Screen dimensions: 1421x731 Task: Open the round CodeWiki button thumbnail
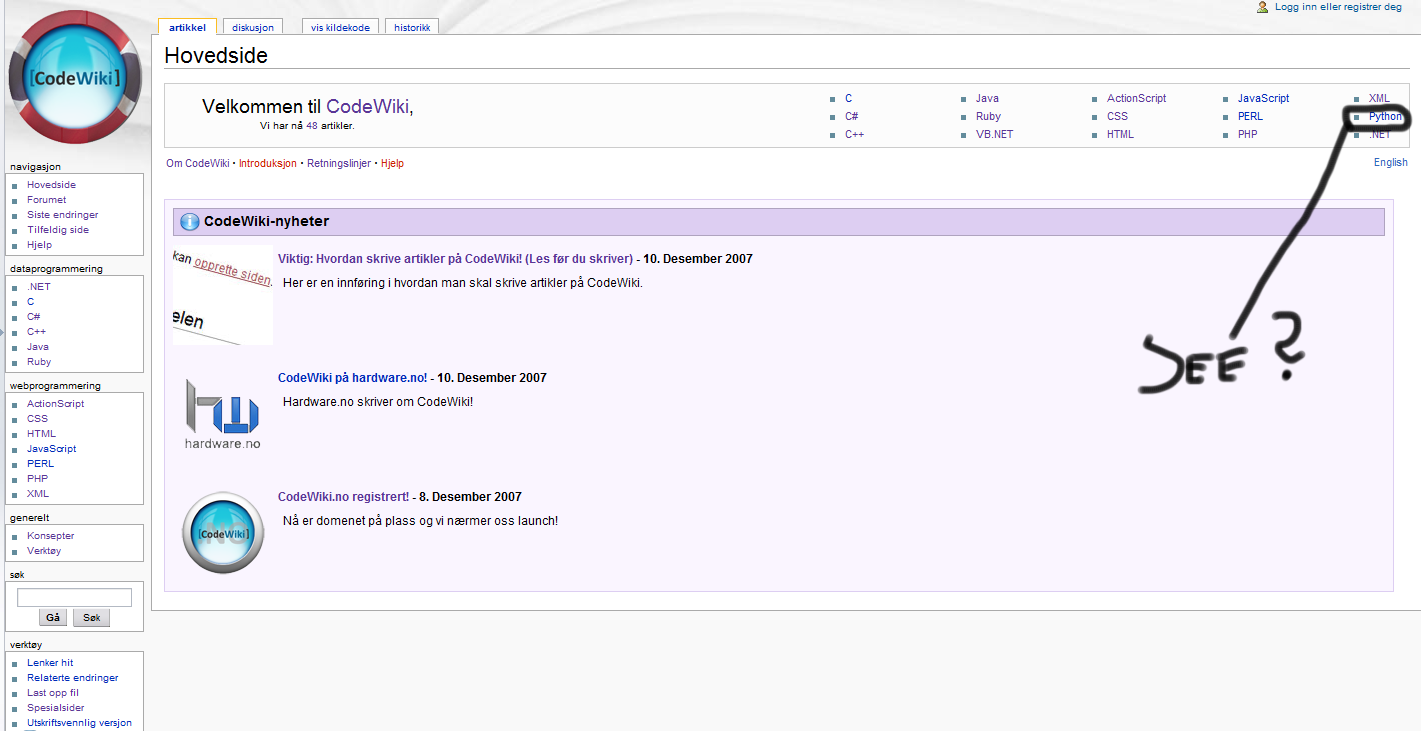[223, 533]
